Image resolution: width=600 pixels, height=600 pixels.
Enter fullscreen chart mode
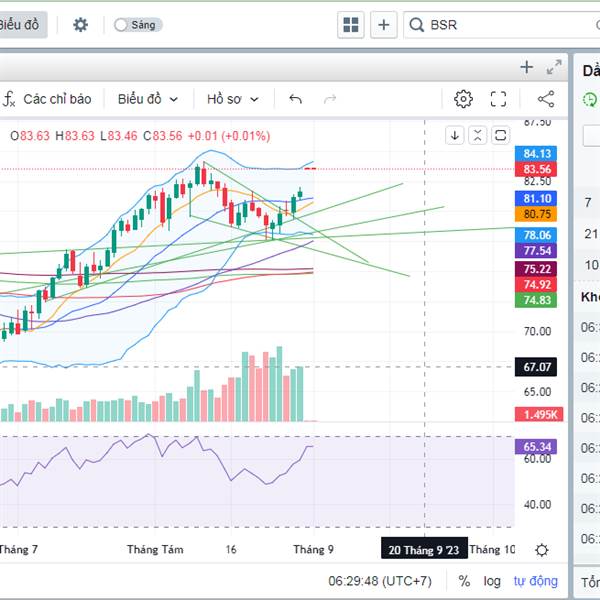(499, 99)
